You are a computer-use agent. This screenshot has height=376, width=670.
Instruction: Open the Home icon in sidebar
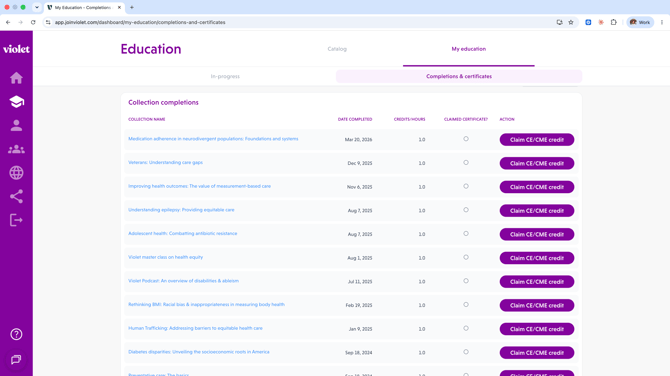tap(16, 78)
